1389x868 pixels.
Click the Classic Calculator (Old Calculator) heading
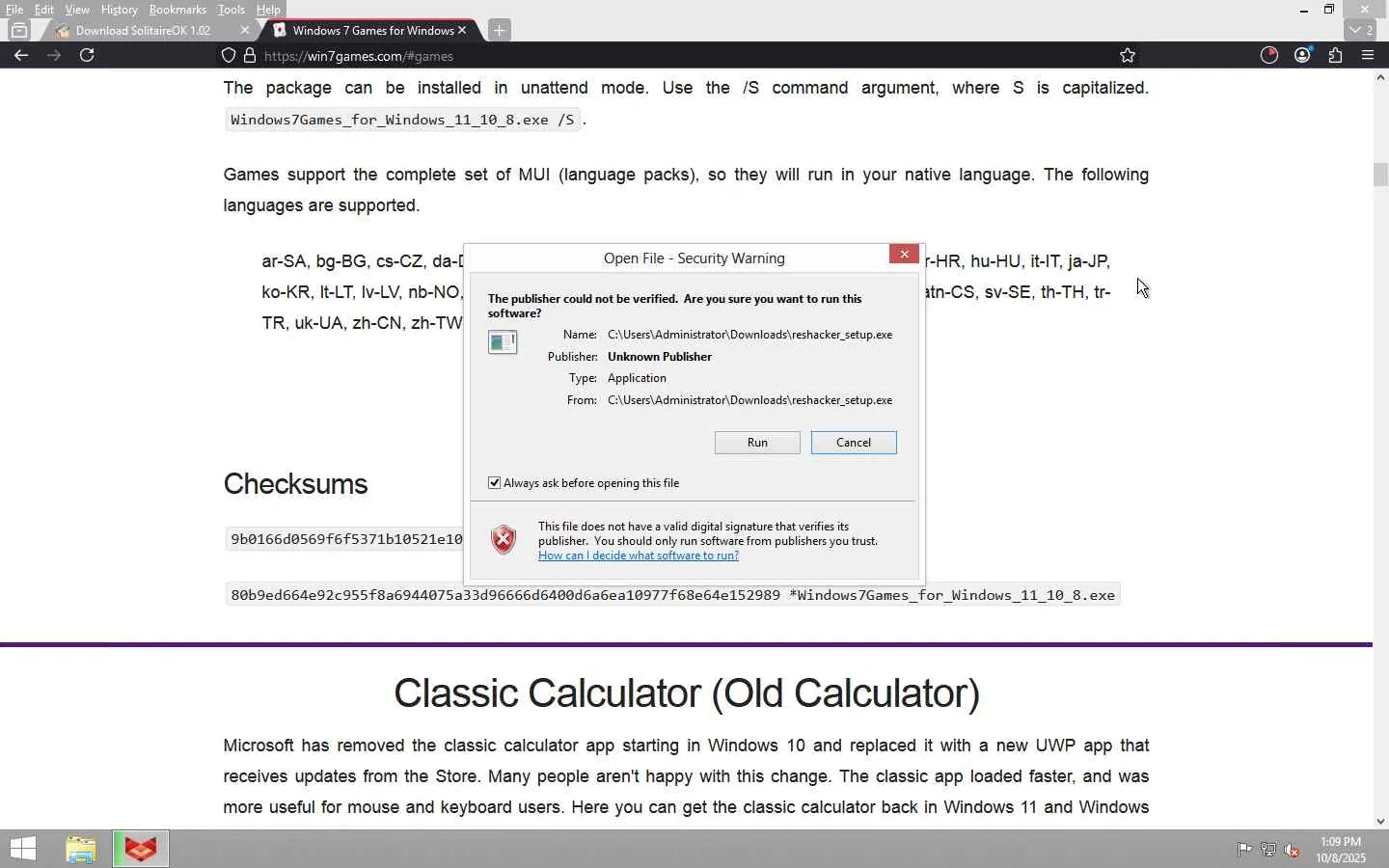(687, 693)
